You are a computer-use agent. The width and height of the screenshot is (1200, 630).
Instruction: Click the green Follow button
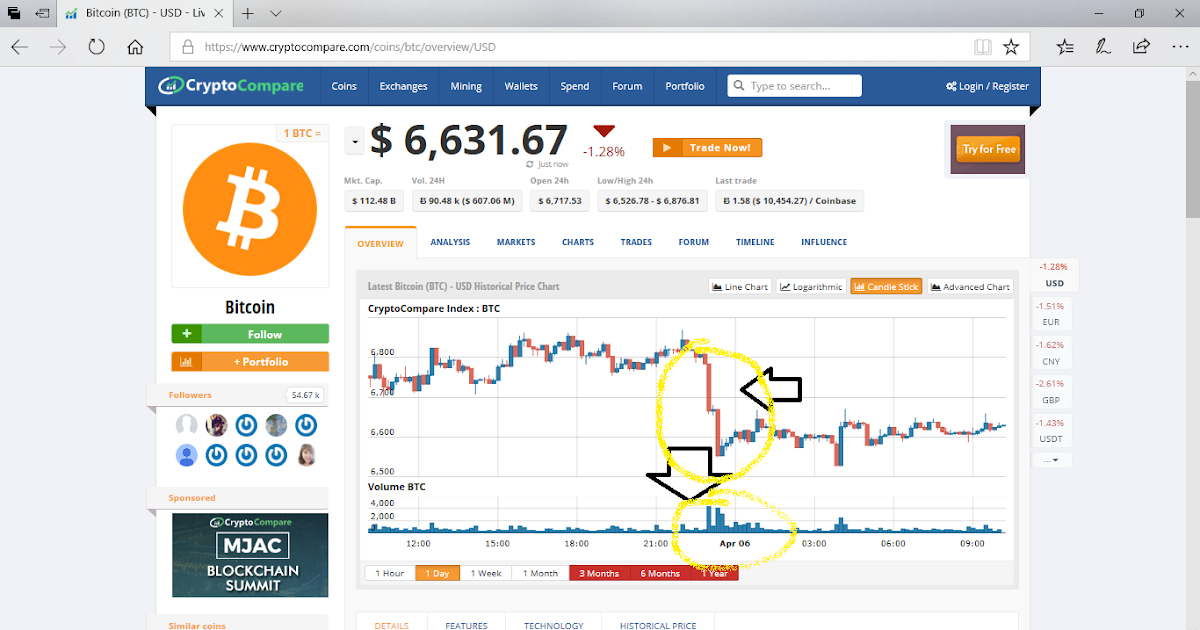pos(250,334)
